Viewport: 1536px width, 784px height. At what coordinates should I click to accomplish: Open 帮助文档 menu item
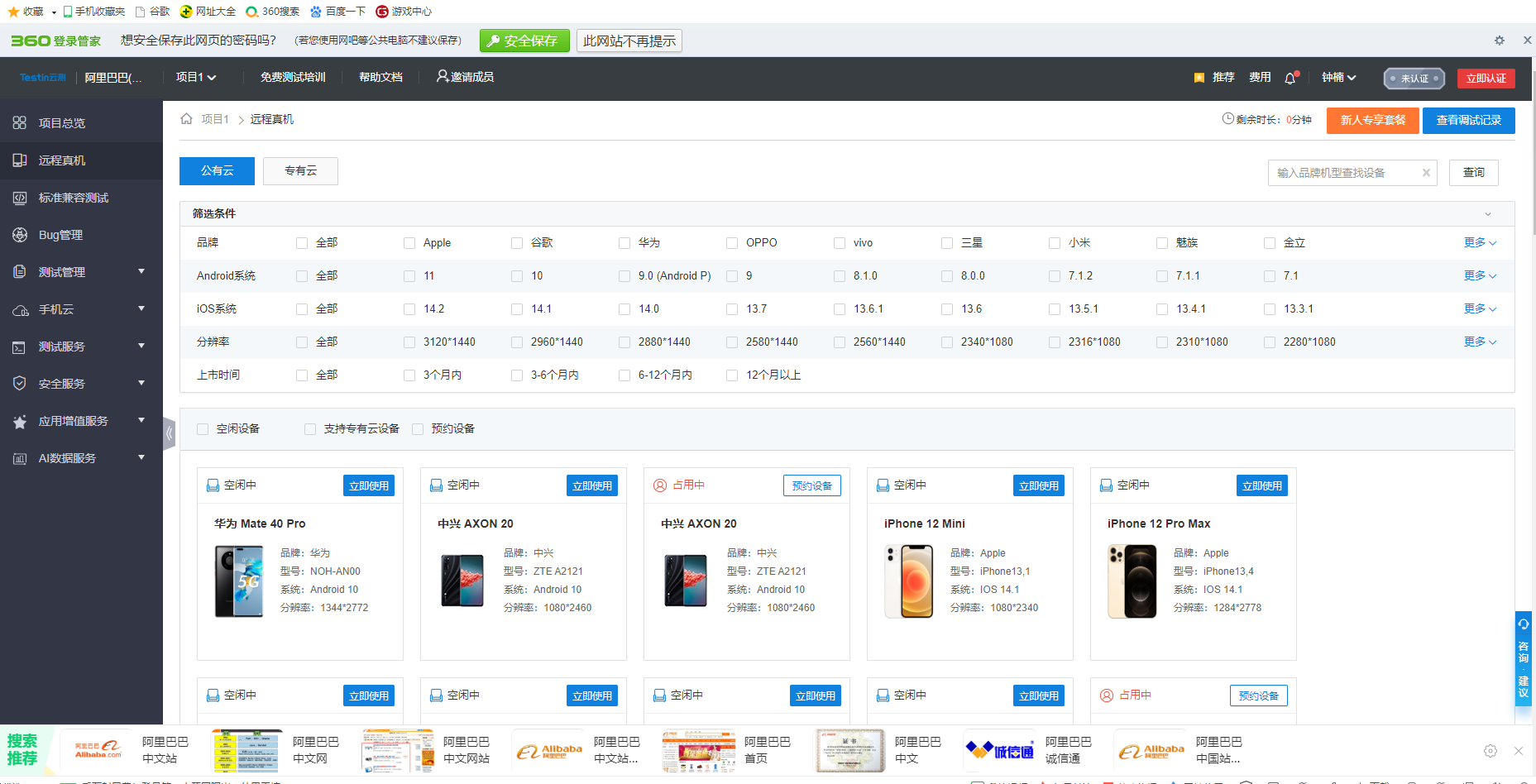[x=380, y=77]
